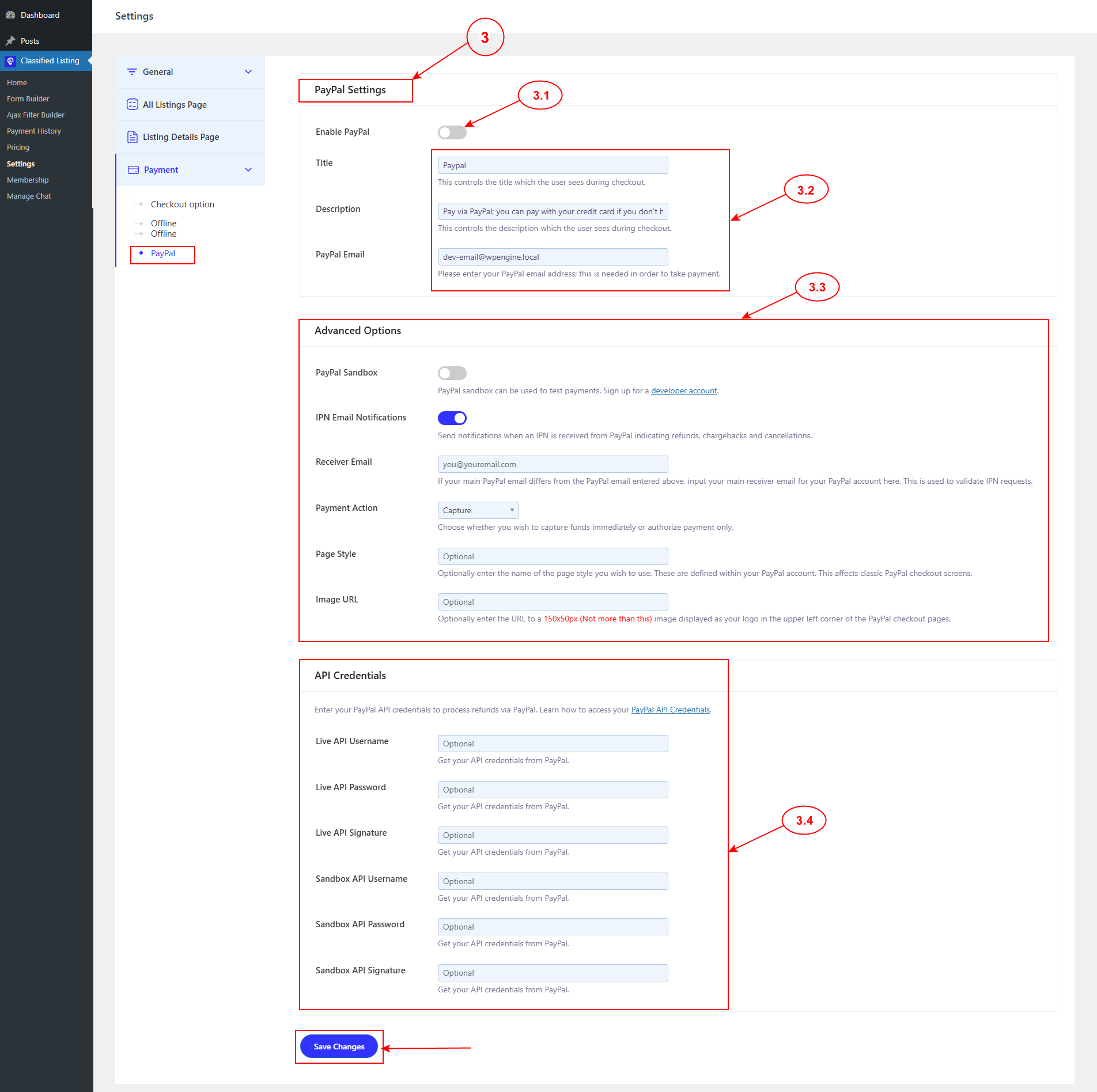Click the All Listings Page list icon

point(132,105)
